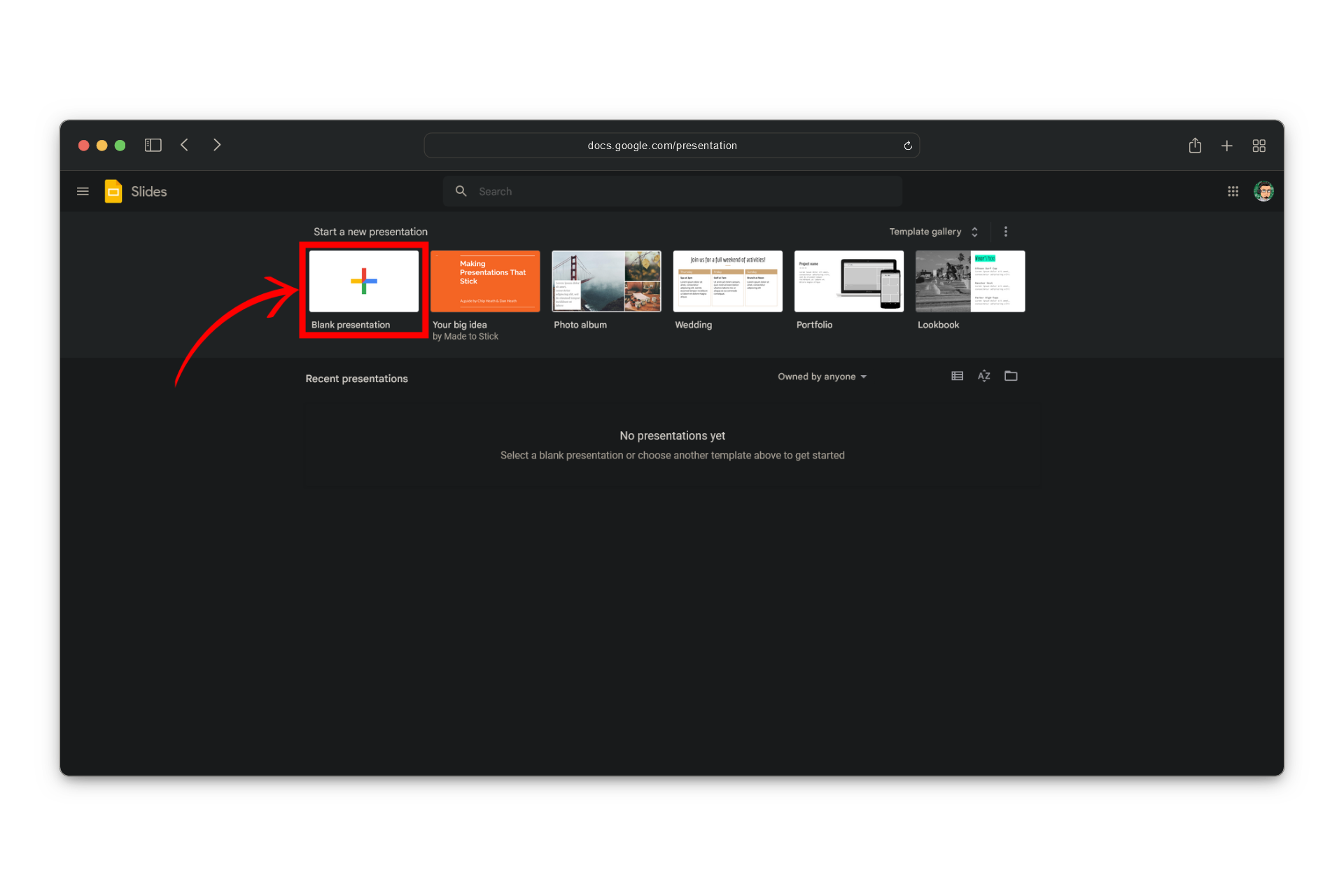
Task: Open the file picker folder icon
Action: pos(1011,376)
